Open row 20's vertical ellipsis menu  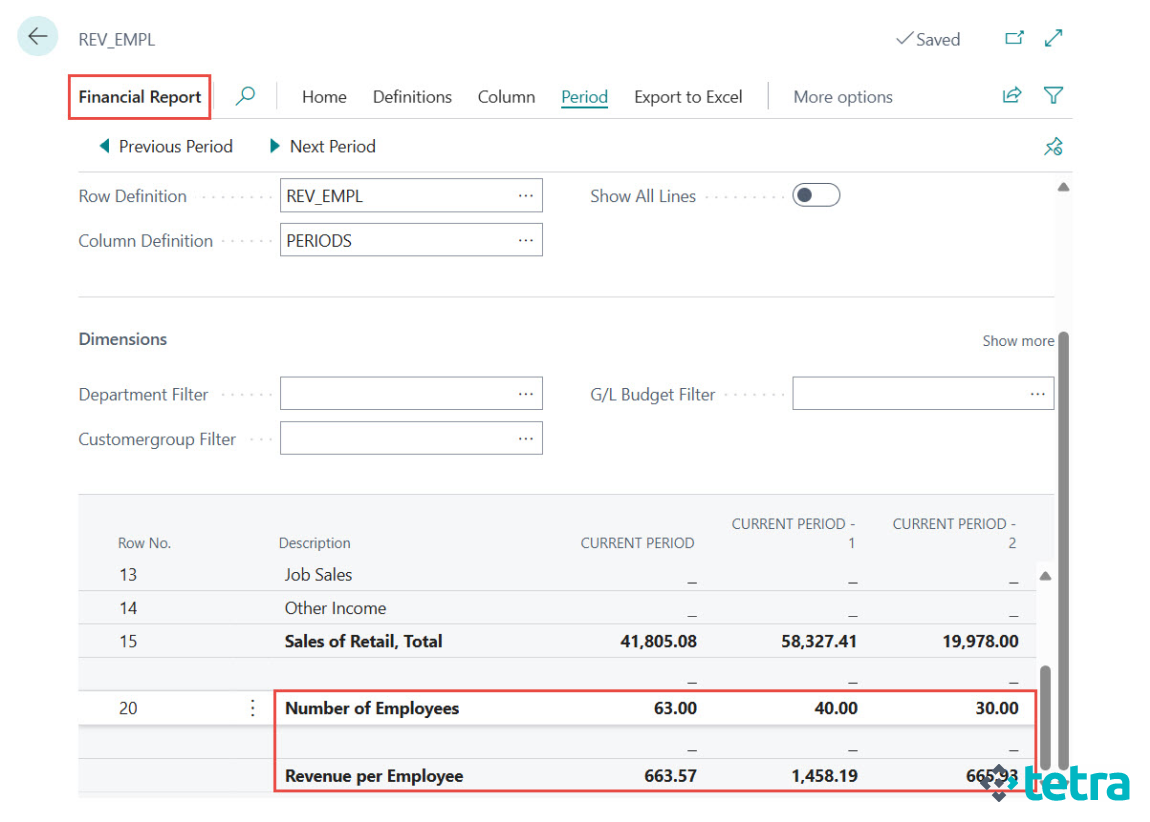[x=253, y=708]
